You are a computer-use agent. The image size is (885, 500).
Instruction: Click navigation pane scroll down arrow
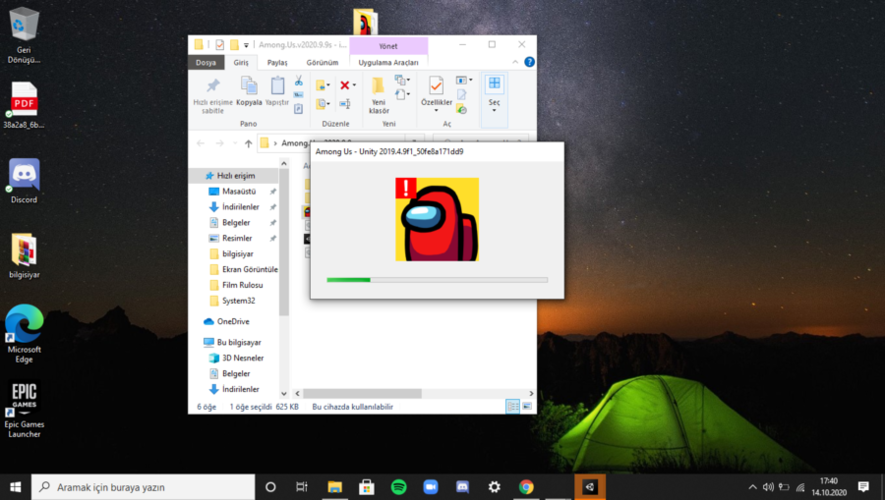click(284, 393)
